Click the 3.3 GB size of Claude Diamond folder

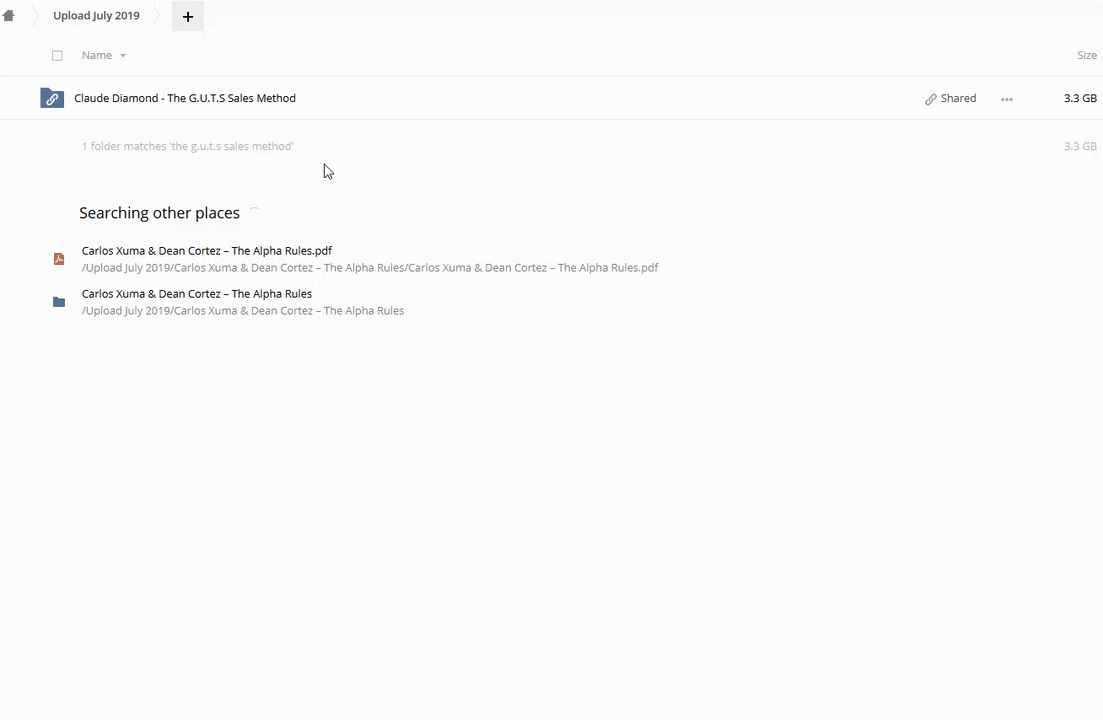pyautogui.click(x=1080, y=98)
